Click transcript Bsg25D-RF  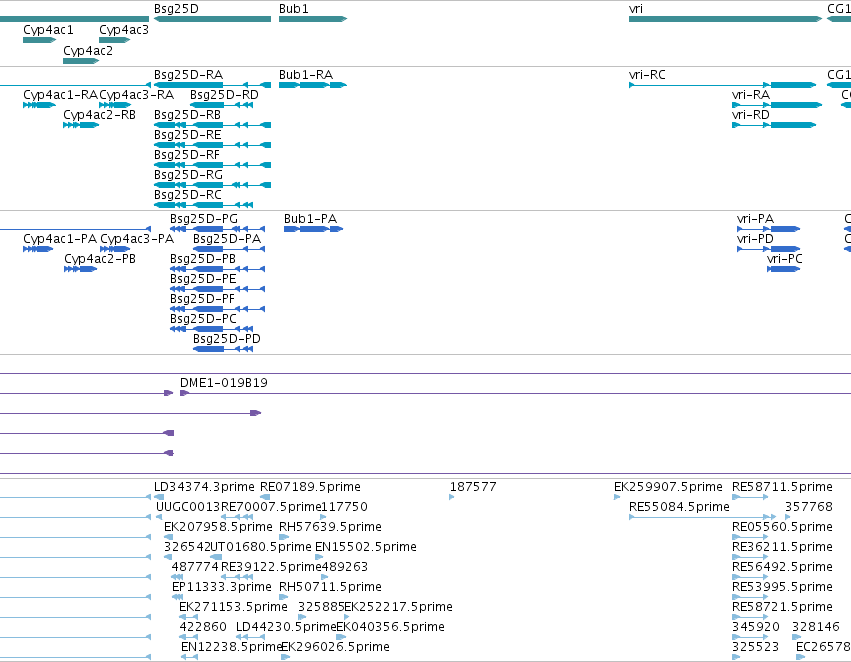pos(212,165)
